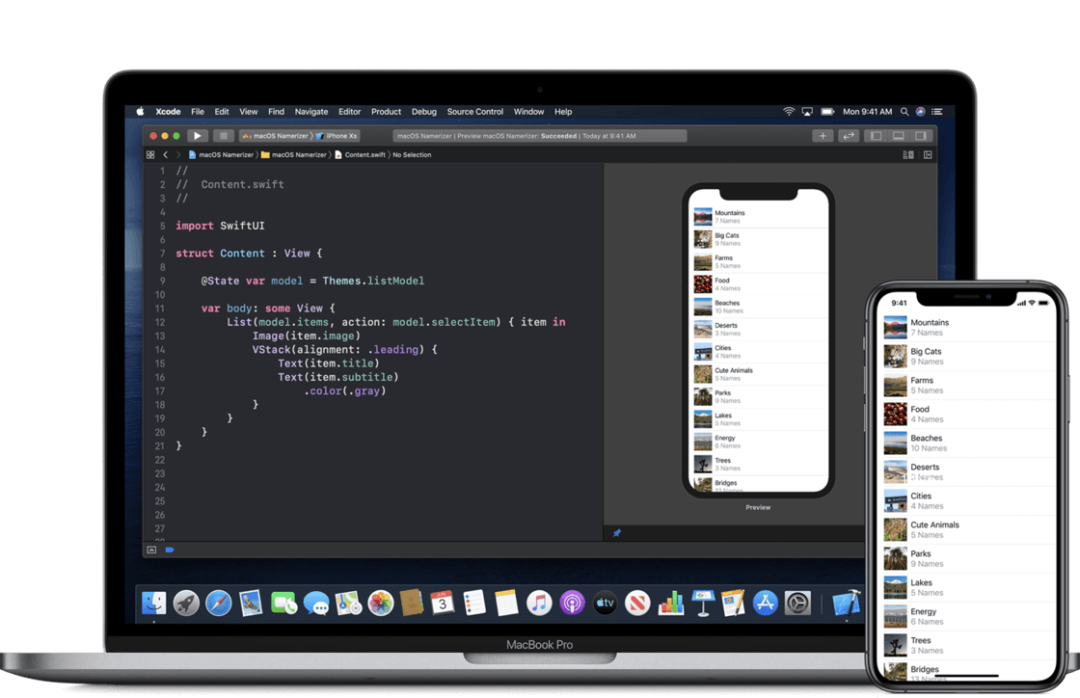Tap Lakes row on the iPhone
1080x698 pixels.
coord(969,588)
